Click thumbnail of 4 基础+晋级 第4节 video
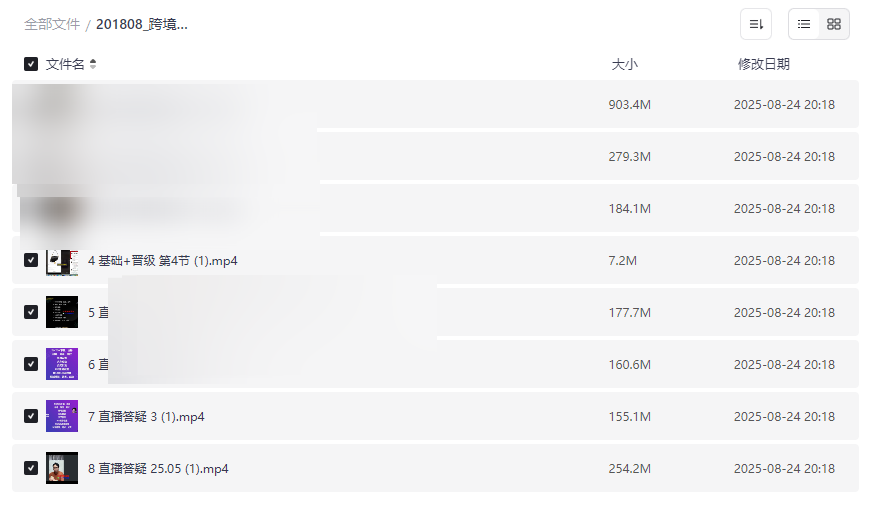Viewport: 874px width, 514px height. (62, 260)
